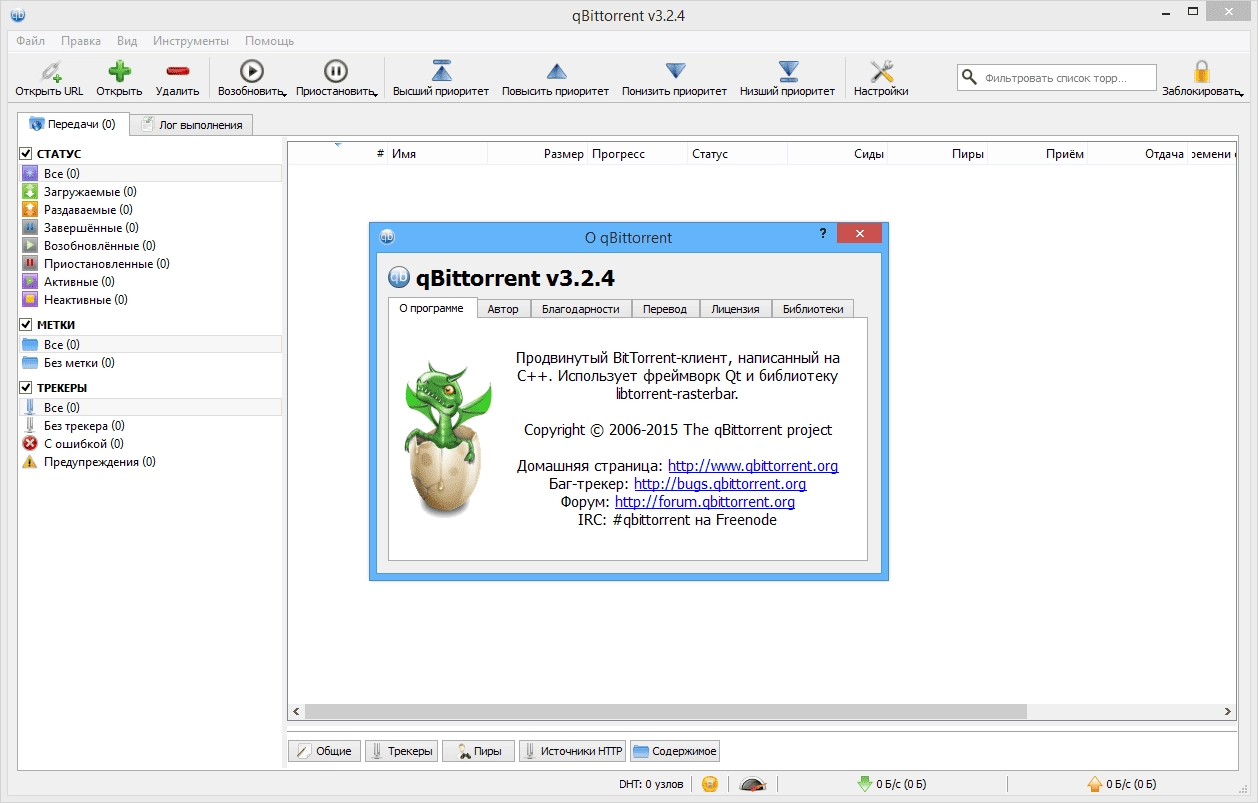The width and height of the screenshot is (1258, 803).
Task: Click the horizontal scrollbar thumb of torrent list
Action: coord(665,711)
